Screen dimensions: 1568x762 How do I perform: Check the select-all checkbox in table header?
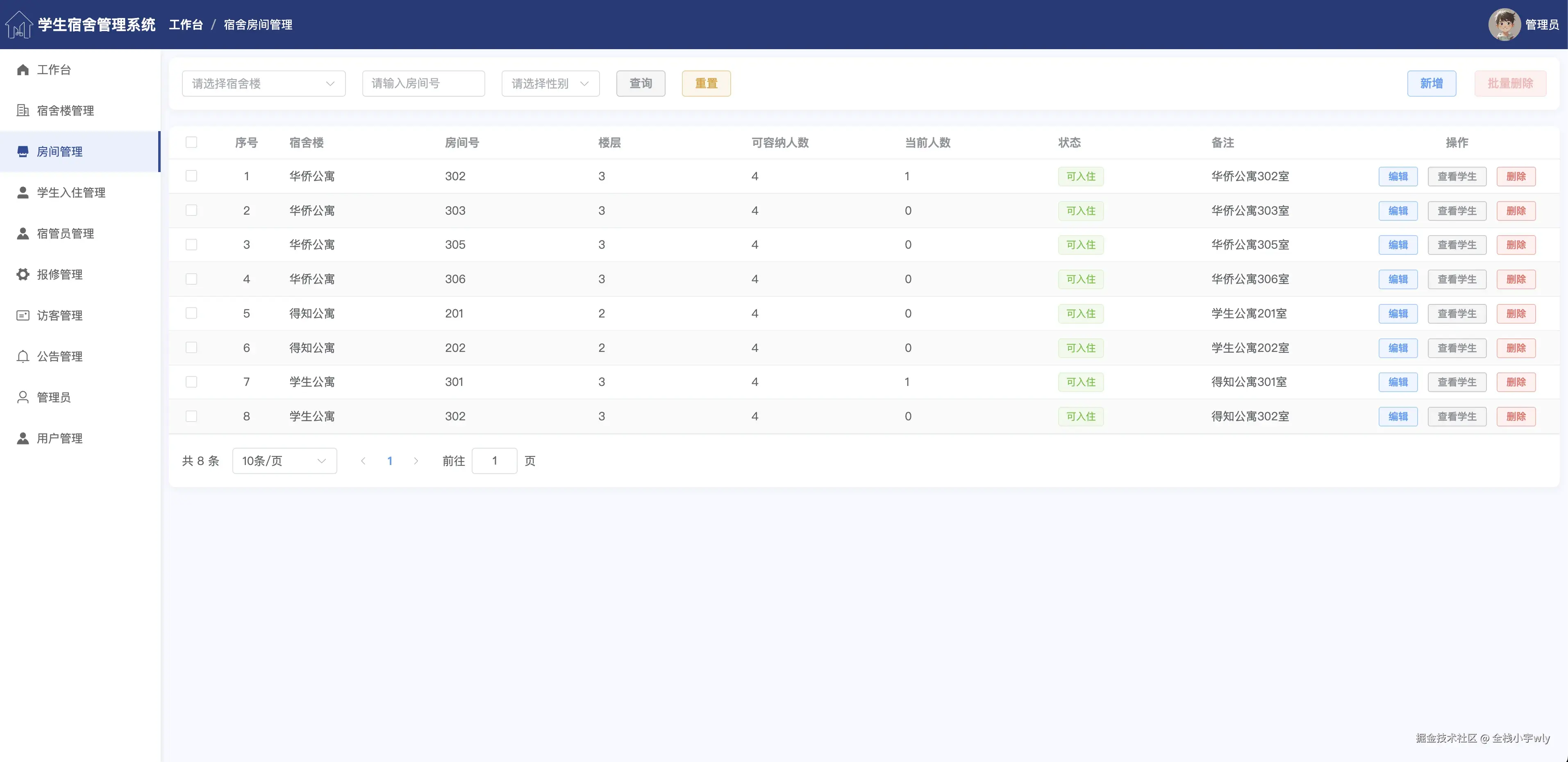[x=191, y=143]
